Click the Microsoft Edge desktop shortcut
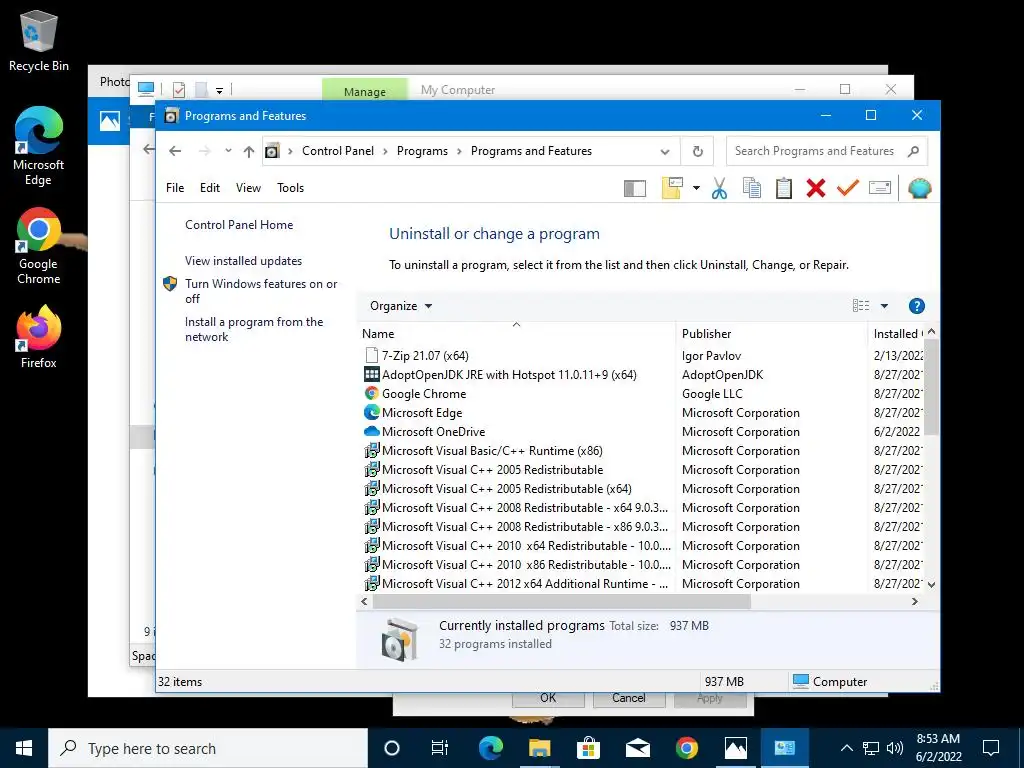The height and width of the screenshot is (768, 1024). point(39,146)
